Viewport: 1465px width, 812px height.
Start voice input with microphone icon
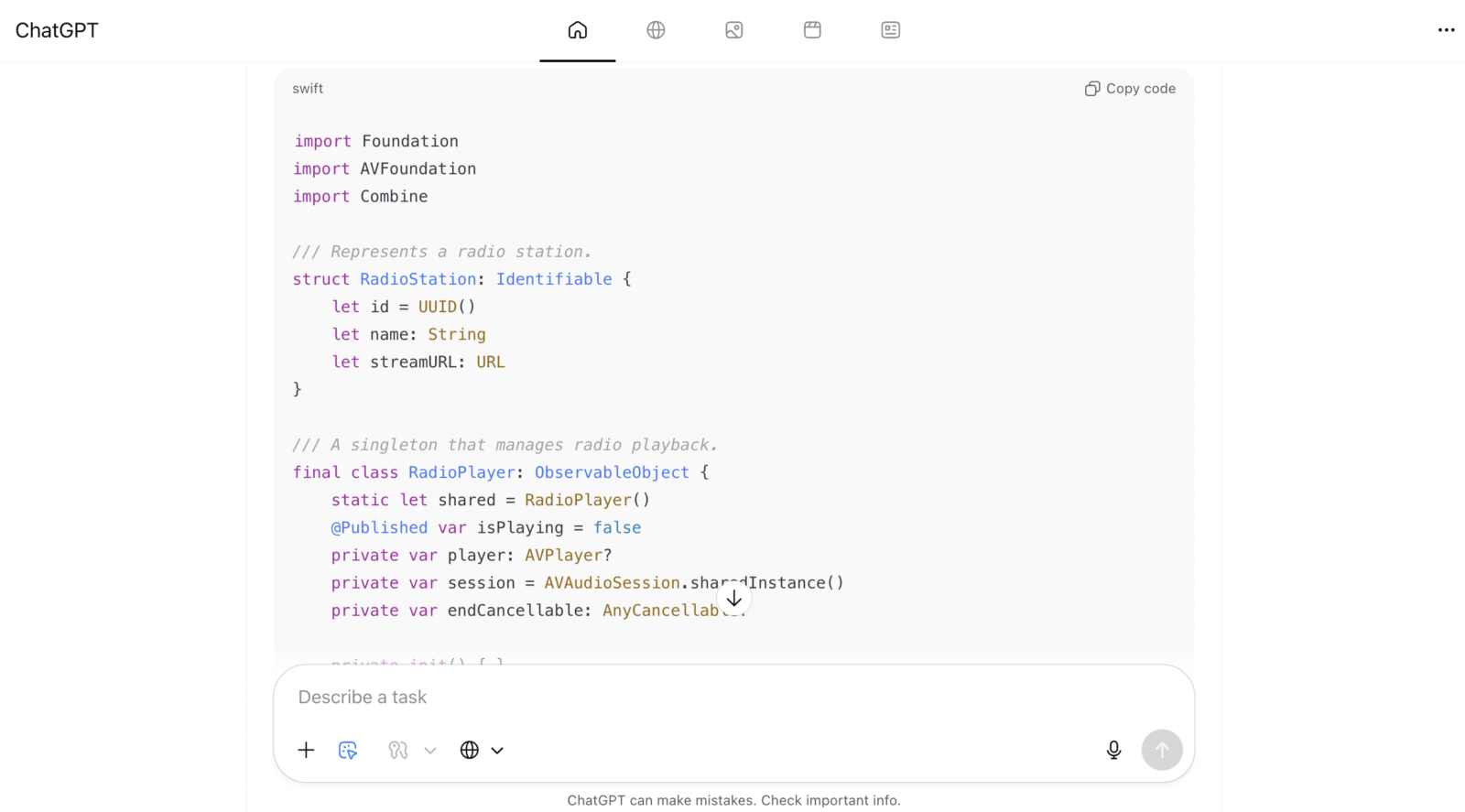coord(1113,750)
